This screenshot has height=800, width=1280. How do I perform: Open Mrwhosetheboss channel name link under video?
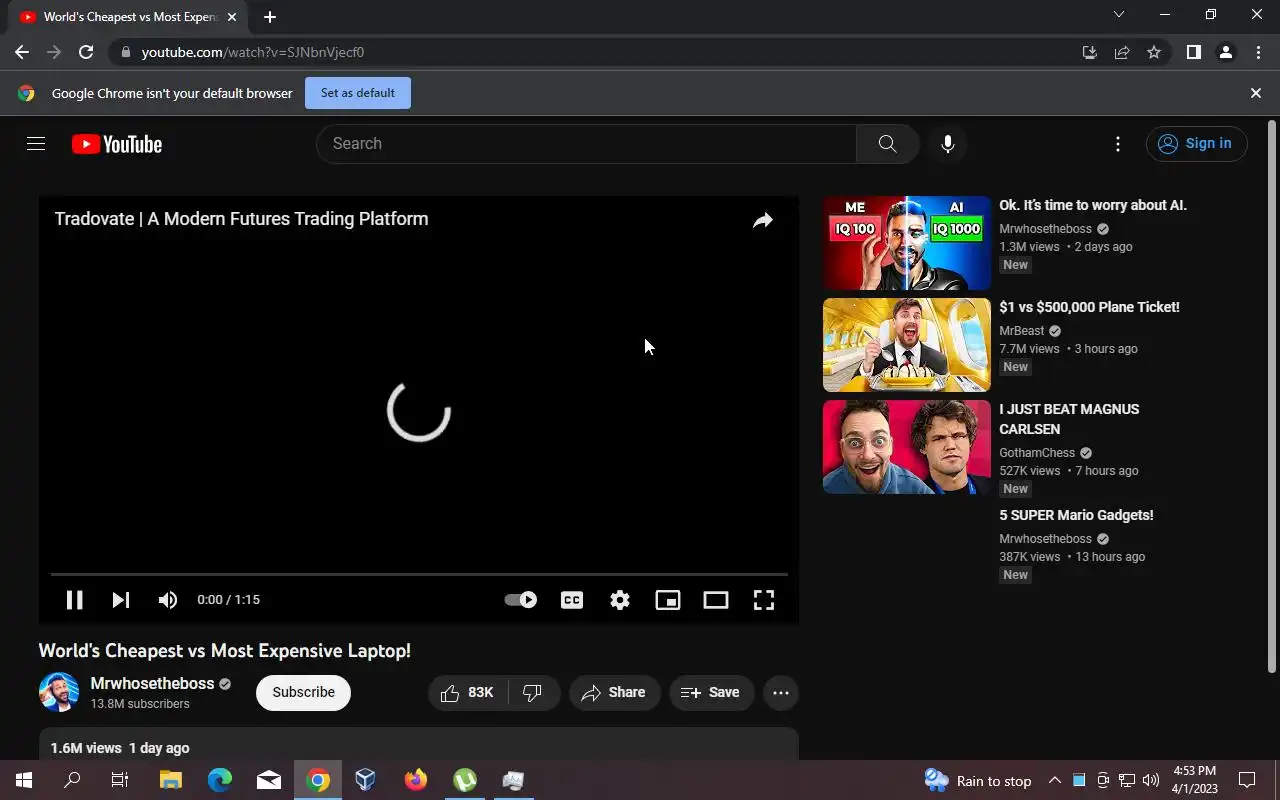[153, 684]
